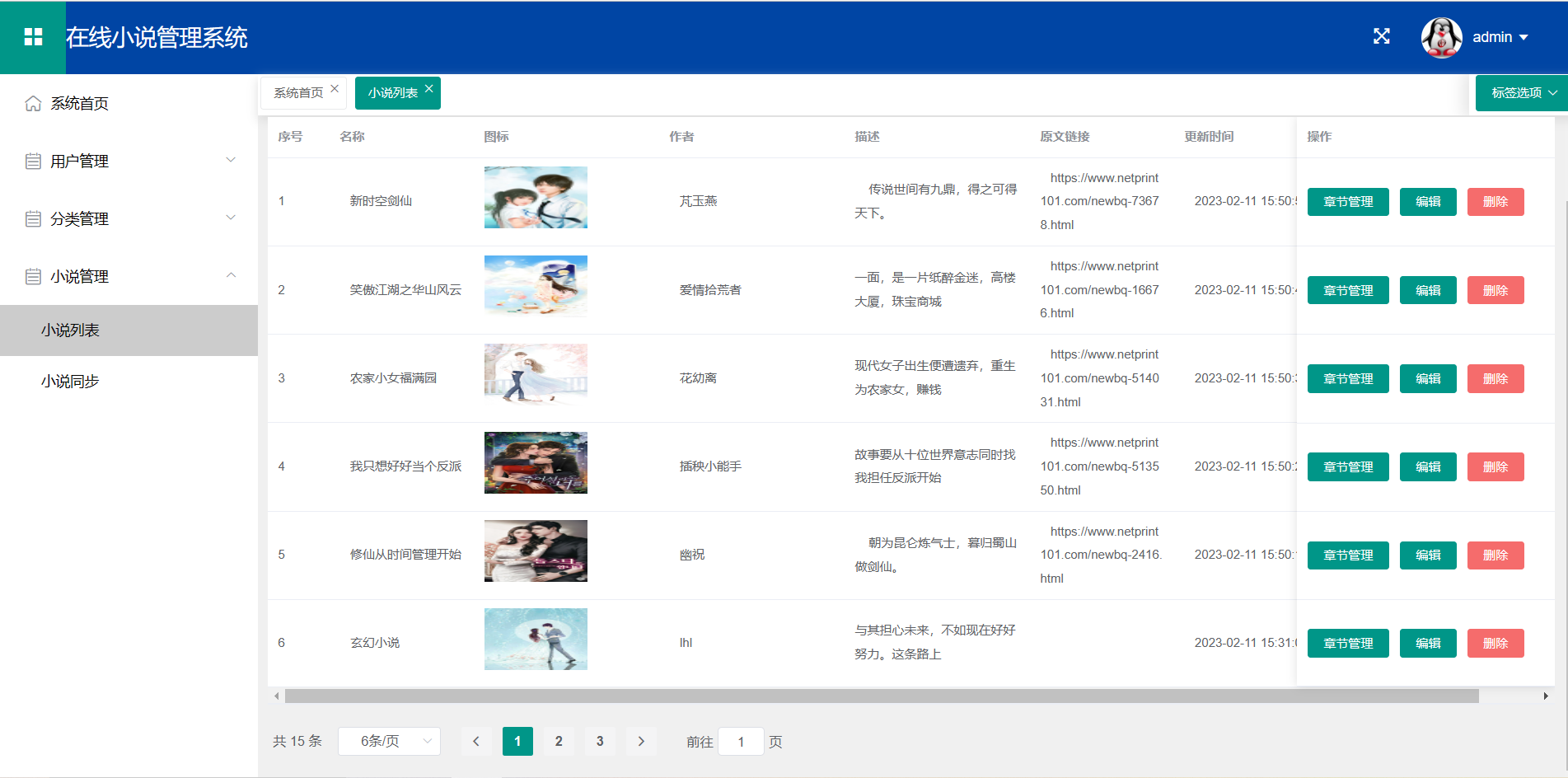Open the admin user dropdown
This screenshot has height=778, width=1568.
1500,37
